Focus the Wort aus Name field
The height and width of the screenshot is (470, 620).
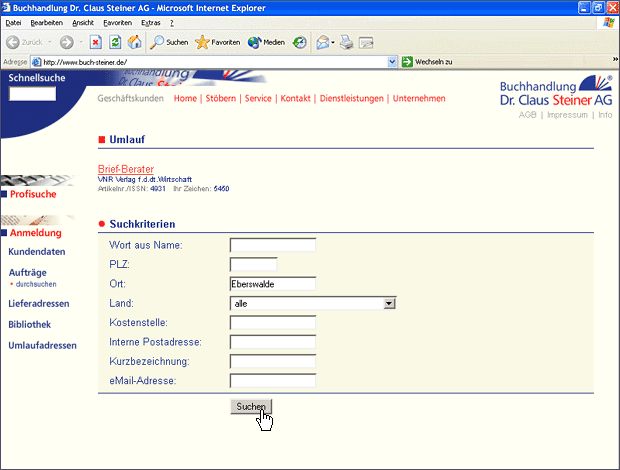(273, 245)
